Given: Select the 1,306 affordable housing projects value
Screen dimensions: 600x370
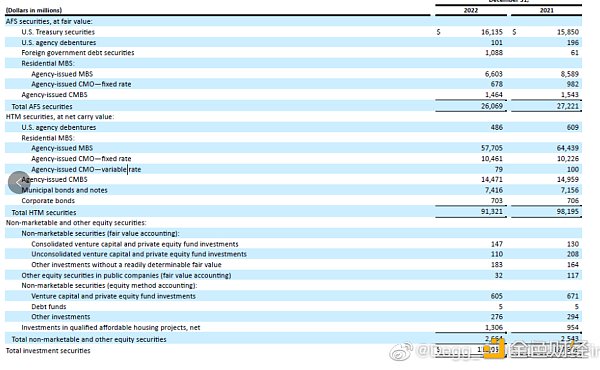Looking at the screenshot, I should (x=494, y=328).
